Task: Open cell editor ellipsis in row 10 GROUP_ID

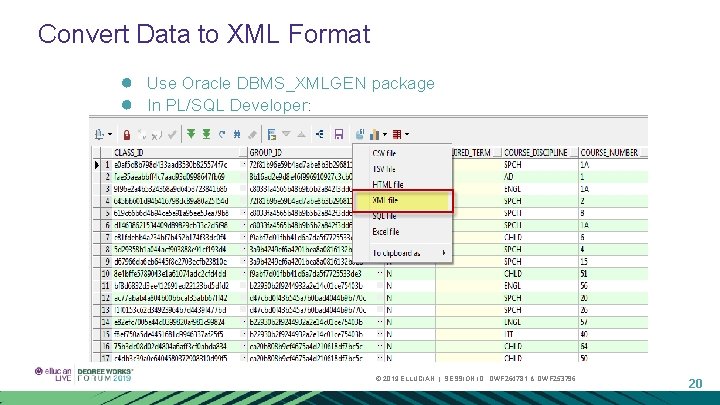Action: [380, 274]
